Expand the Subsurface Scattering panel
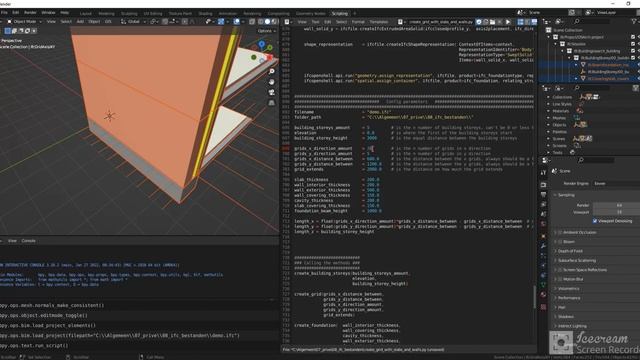 [x=576, y=260]
